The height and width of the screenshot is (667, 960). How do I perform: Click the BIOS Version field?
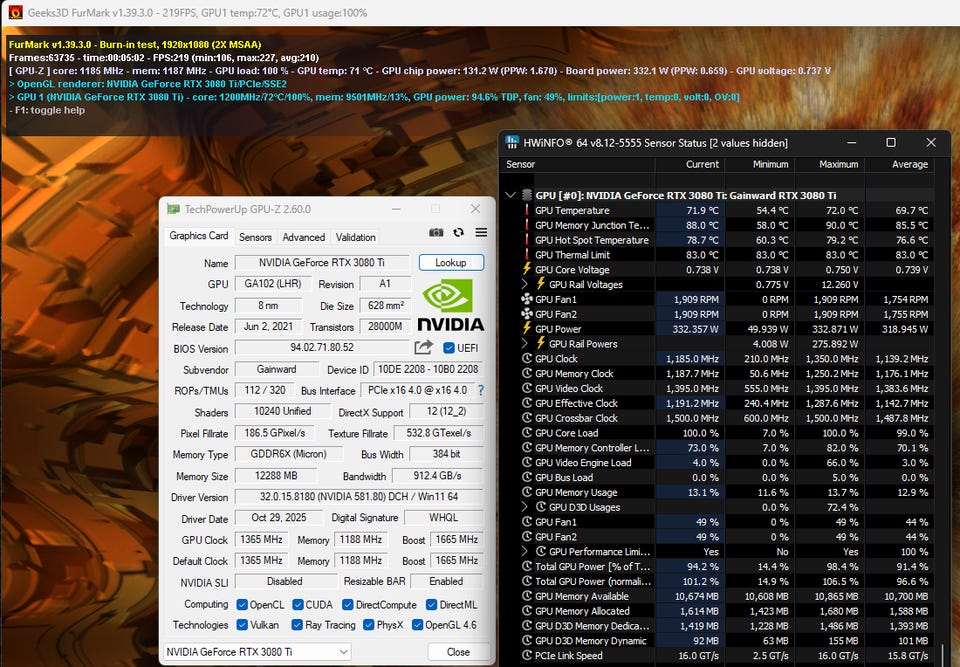coord(322,347)
